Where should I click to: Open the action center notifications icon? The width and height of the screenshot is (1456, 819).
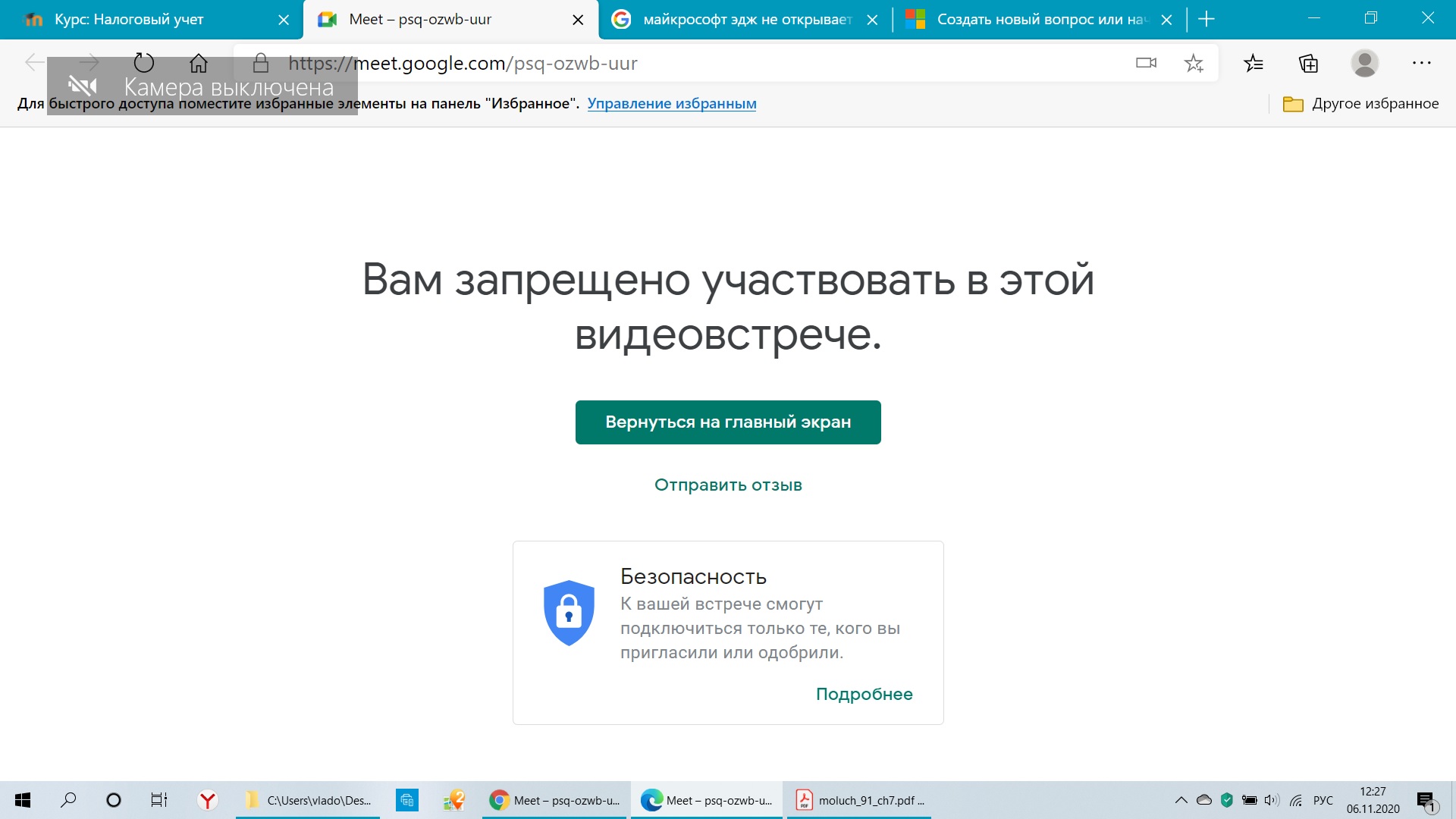1426,801
